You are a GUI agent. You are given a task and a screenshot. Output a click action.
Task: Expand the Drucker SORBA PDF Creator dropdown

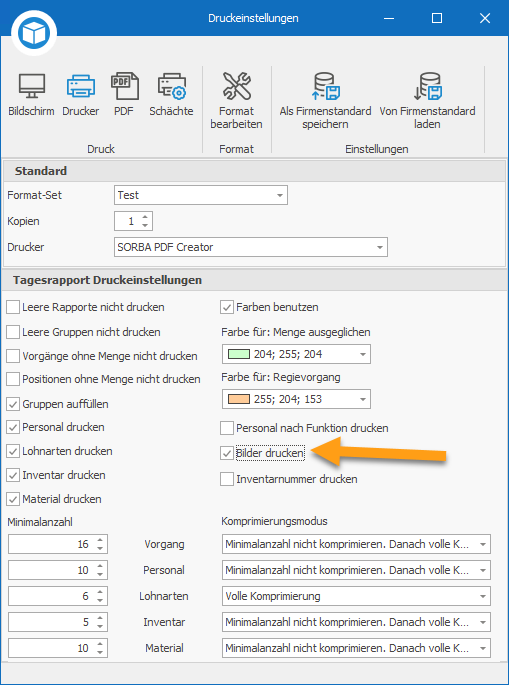coord(251,247)
